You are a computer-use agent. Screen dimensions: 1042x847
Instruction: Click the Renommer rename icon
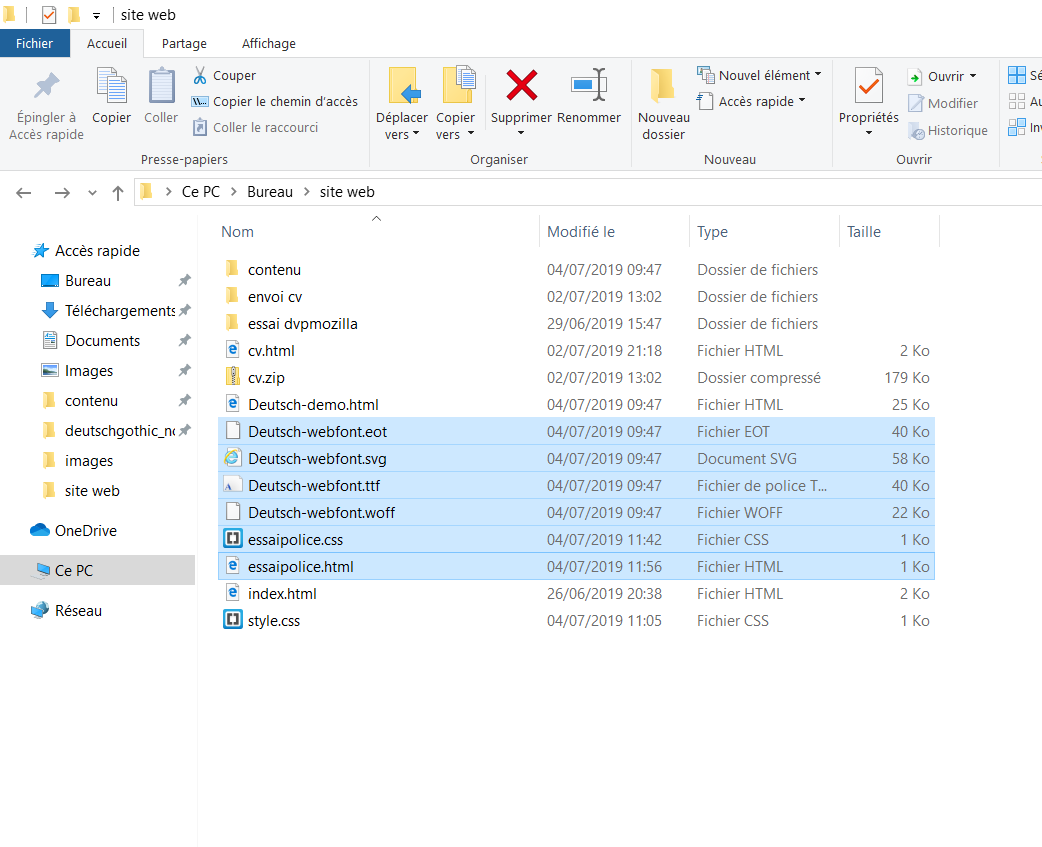click(x=588, y=87)
